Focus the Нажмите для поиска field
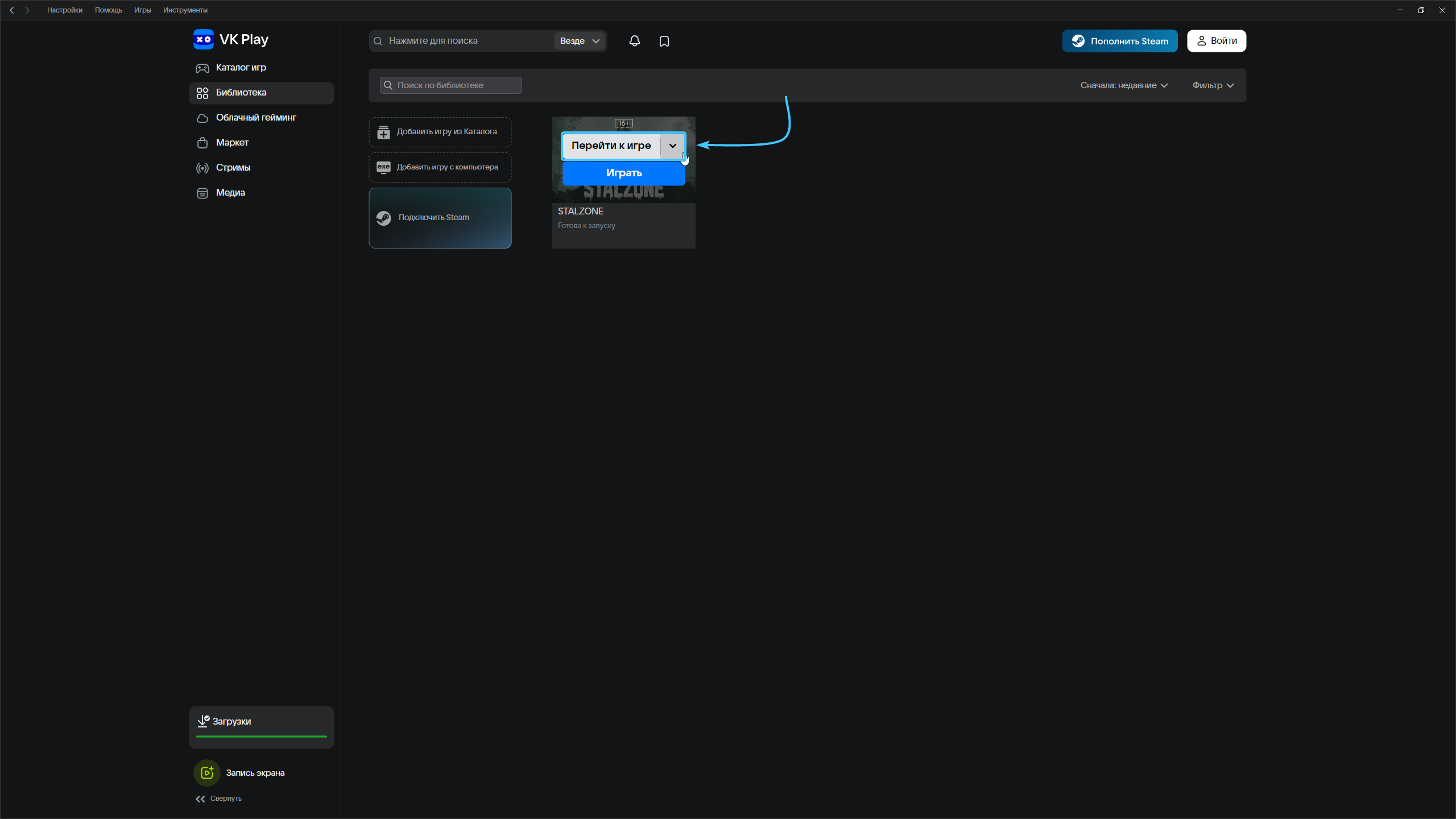The image size is (1456, 819). point(462,41)
